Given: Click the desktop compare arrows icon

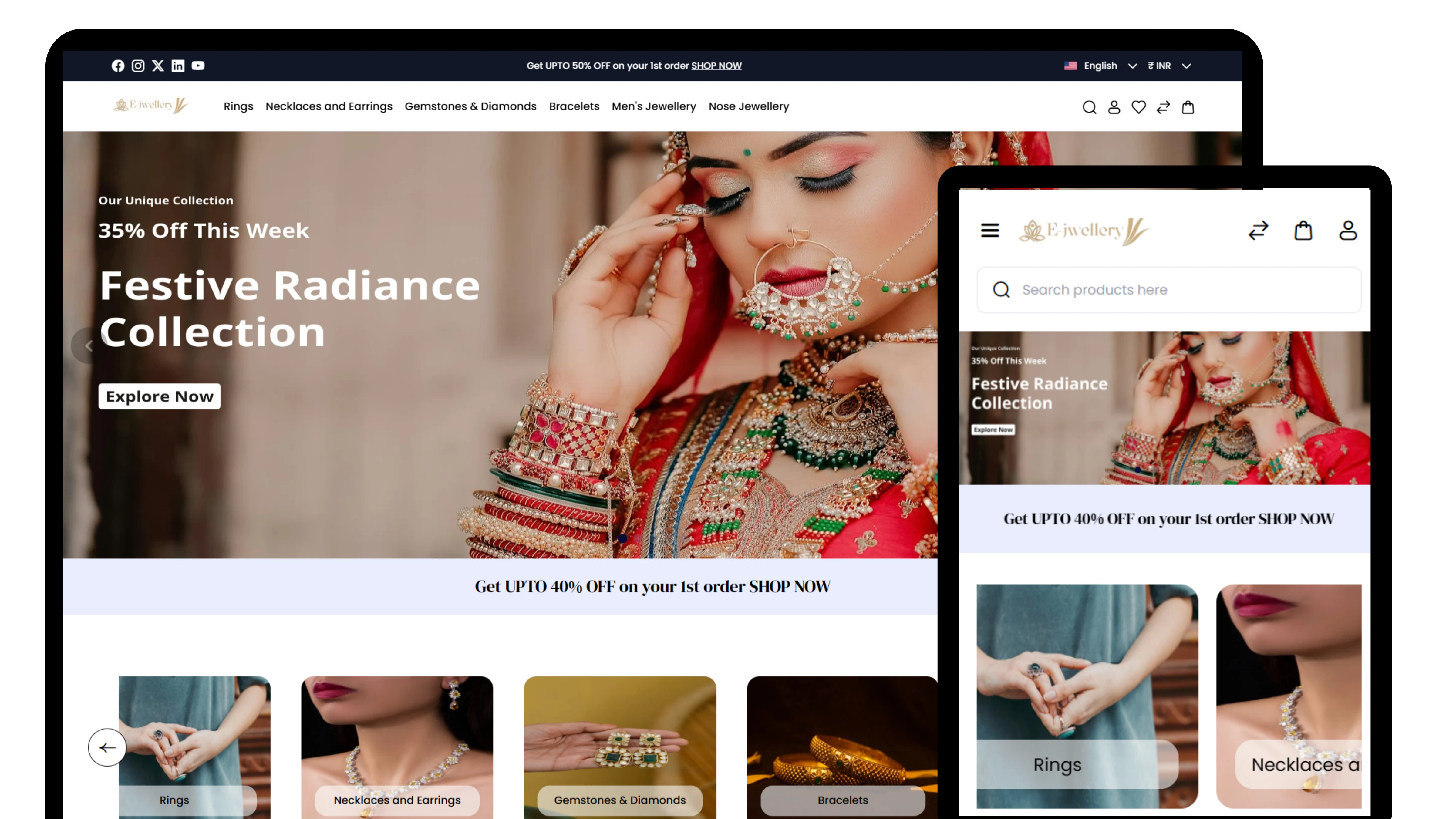Looking at the screenshot, I should click(1163, 107).
